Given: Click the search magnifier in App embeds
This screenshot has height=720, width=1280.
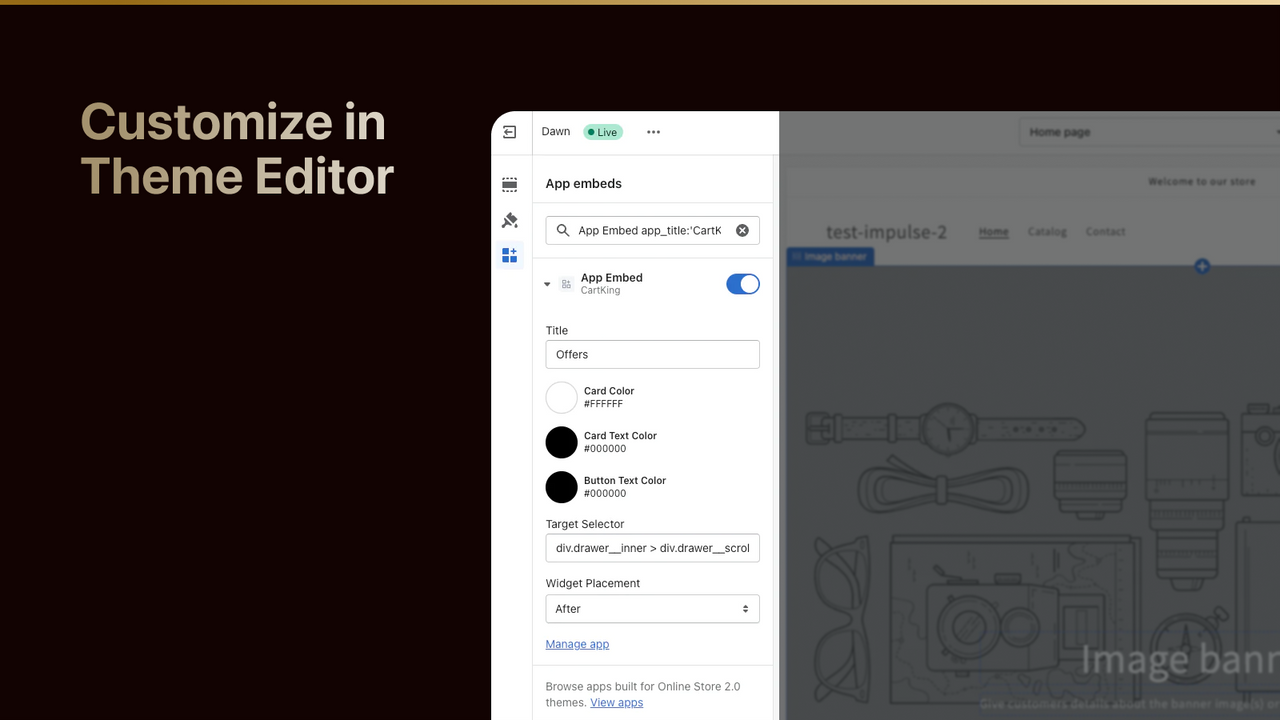Looking at the screenshot, I should pyautogui.click(x=562, y=230).
